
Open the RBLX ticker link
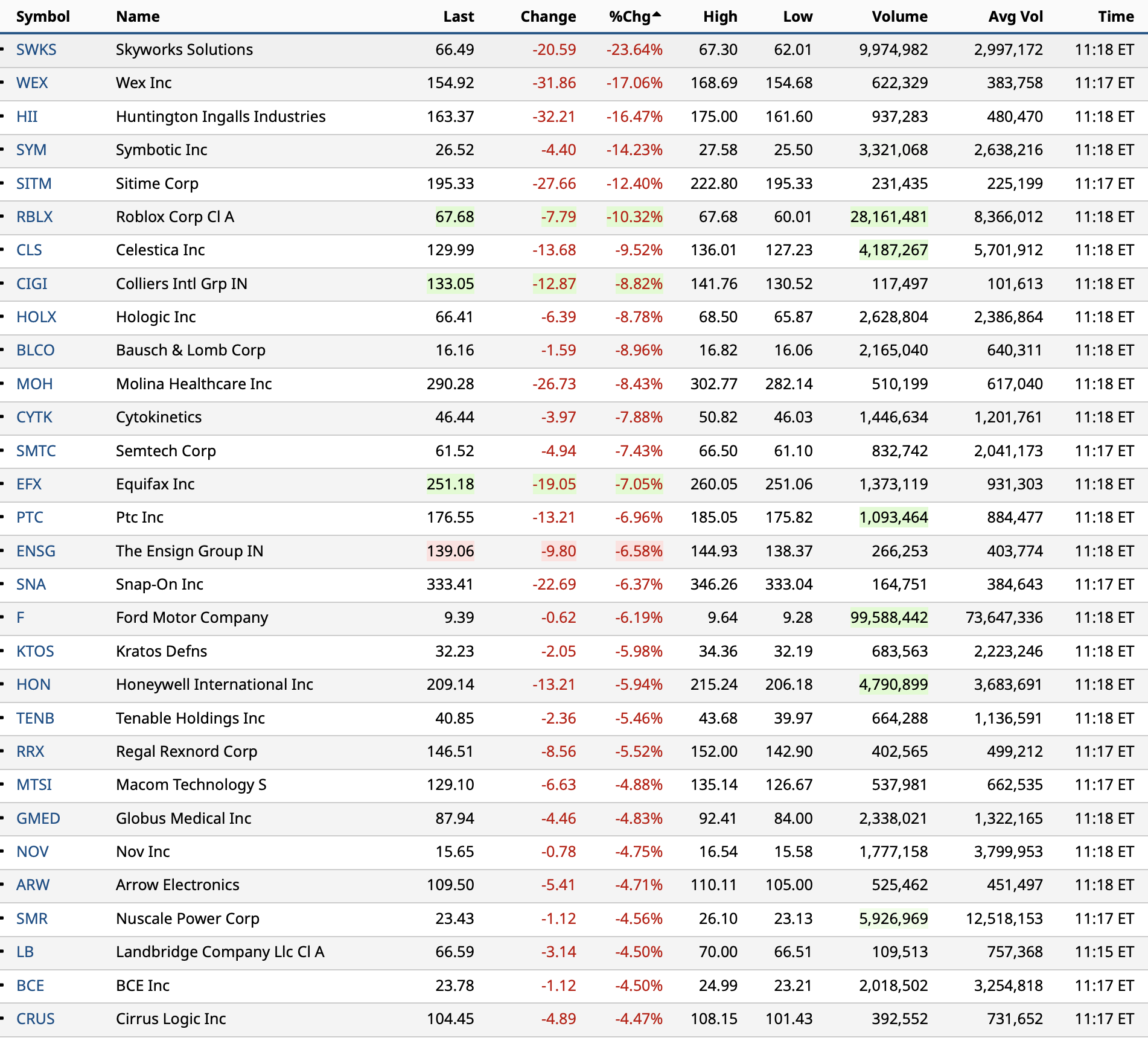pyautogui.click(x=34, y=217)
